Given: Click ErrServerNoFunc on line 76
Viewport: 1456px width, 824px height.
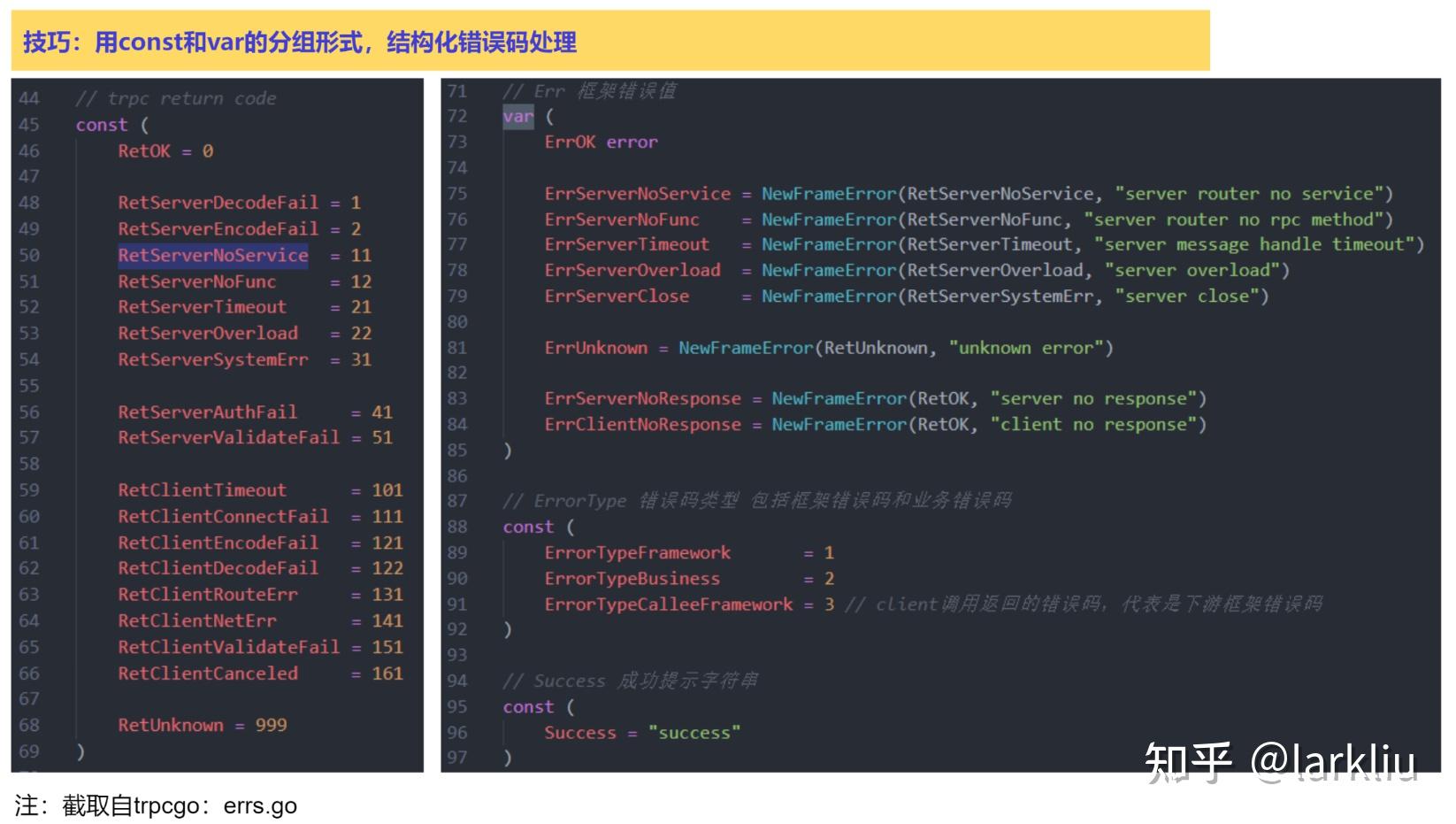Looking at the screenshot, I should click(622, 219).
